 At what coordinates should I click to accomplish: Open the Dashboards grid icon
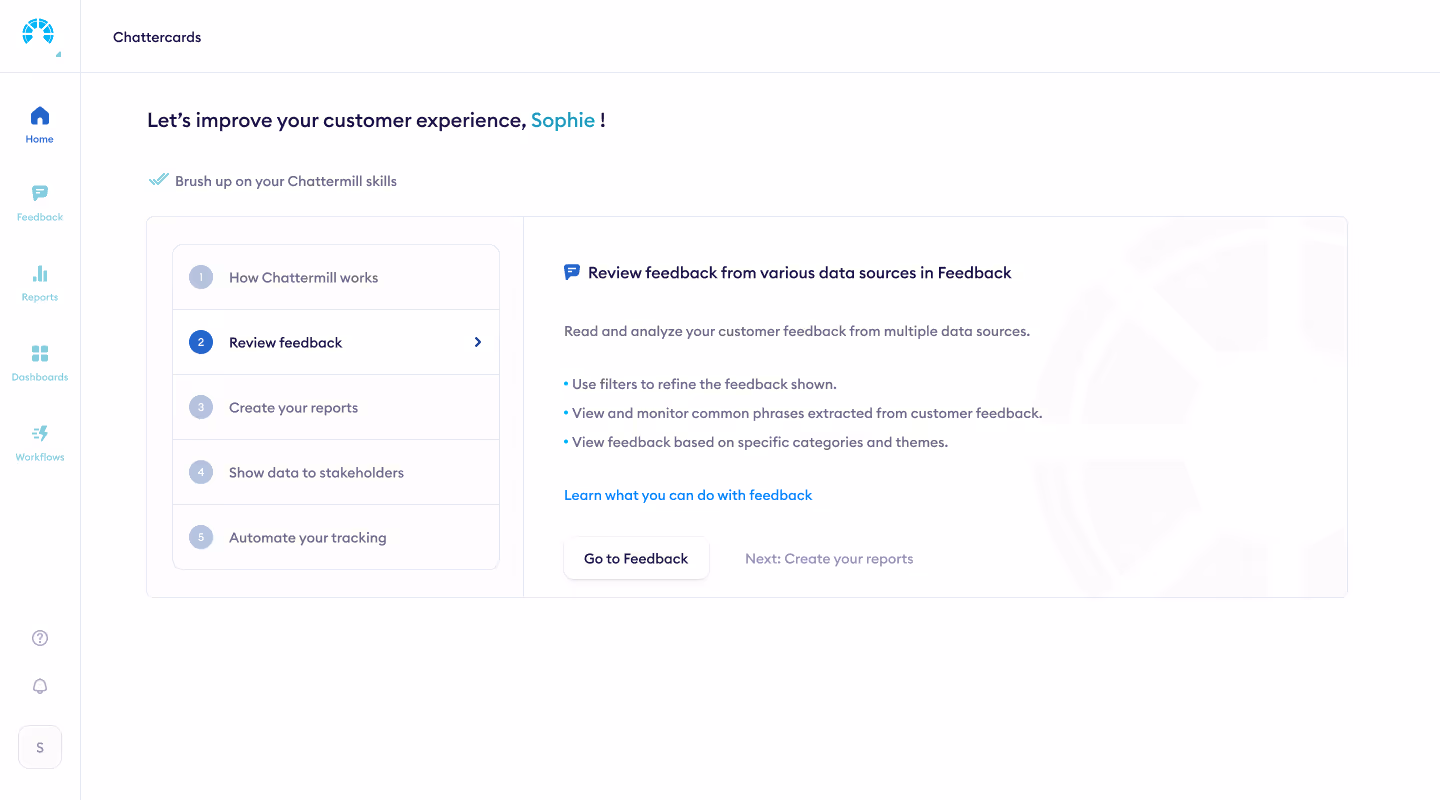point(40,353)
